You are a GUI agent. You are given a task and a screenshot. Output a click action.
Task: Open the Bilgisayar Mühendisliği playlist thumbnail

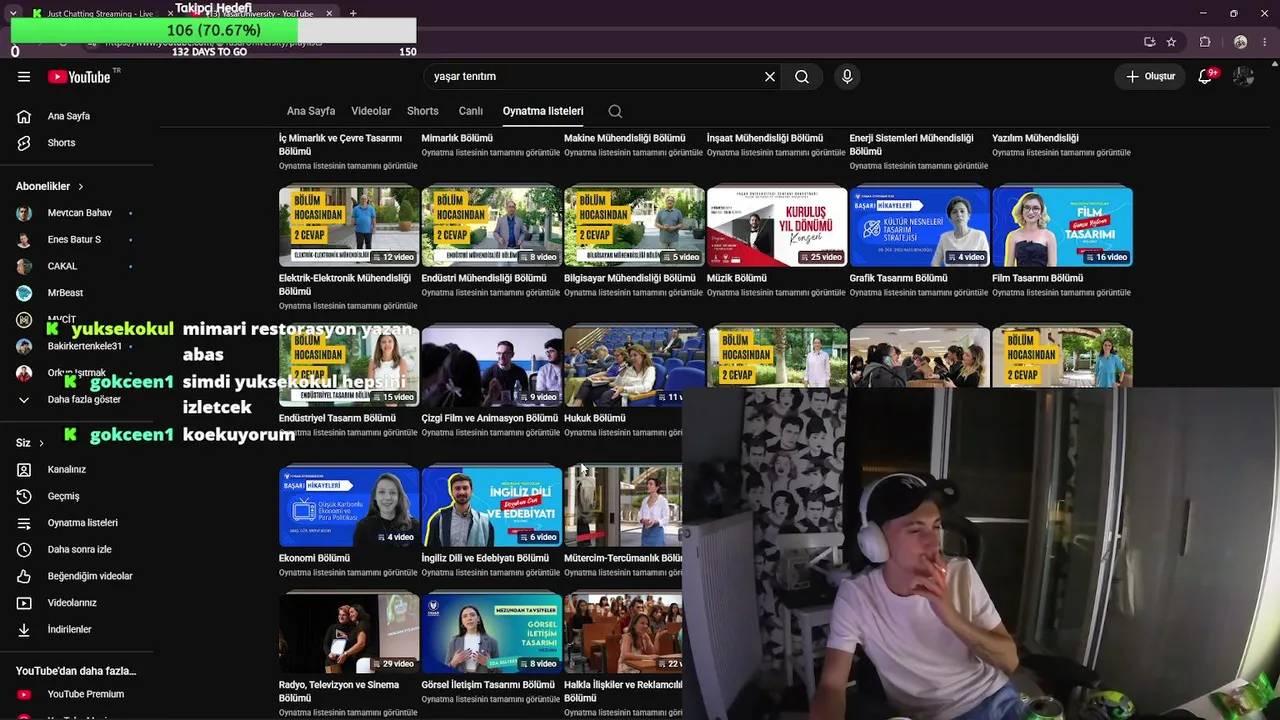click(x=634, y=226)
